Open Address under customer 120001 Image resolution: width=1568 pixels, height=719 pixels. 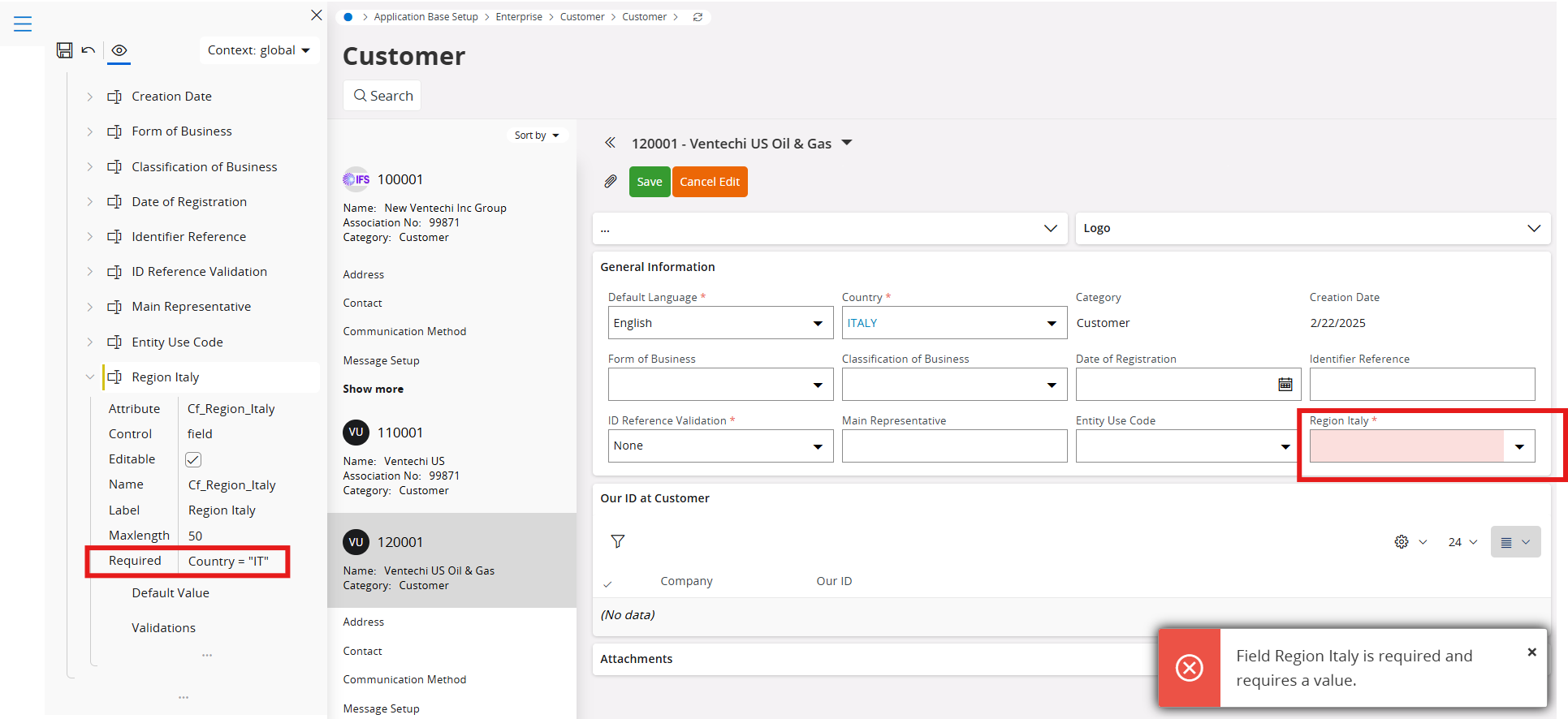pyautogui.click(x=364, y=622)
